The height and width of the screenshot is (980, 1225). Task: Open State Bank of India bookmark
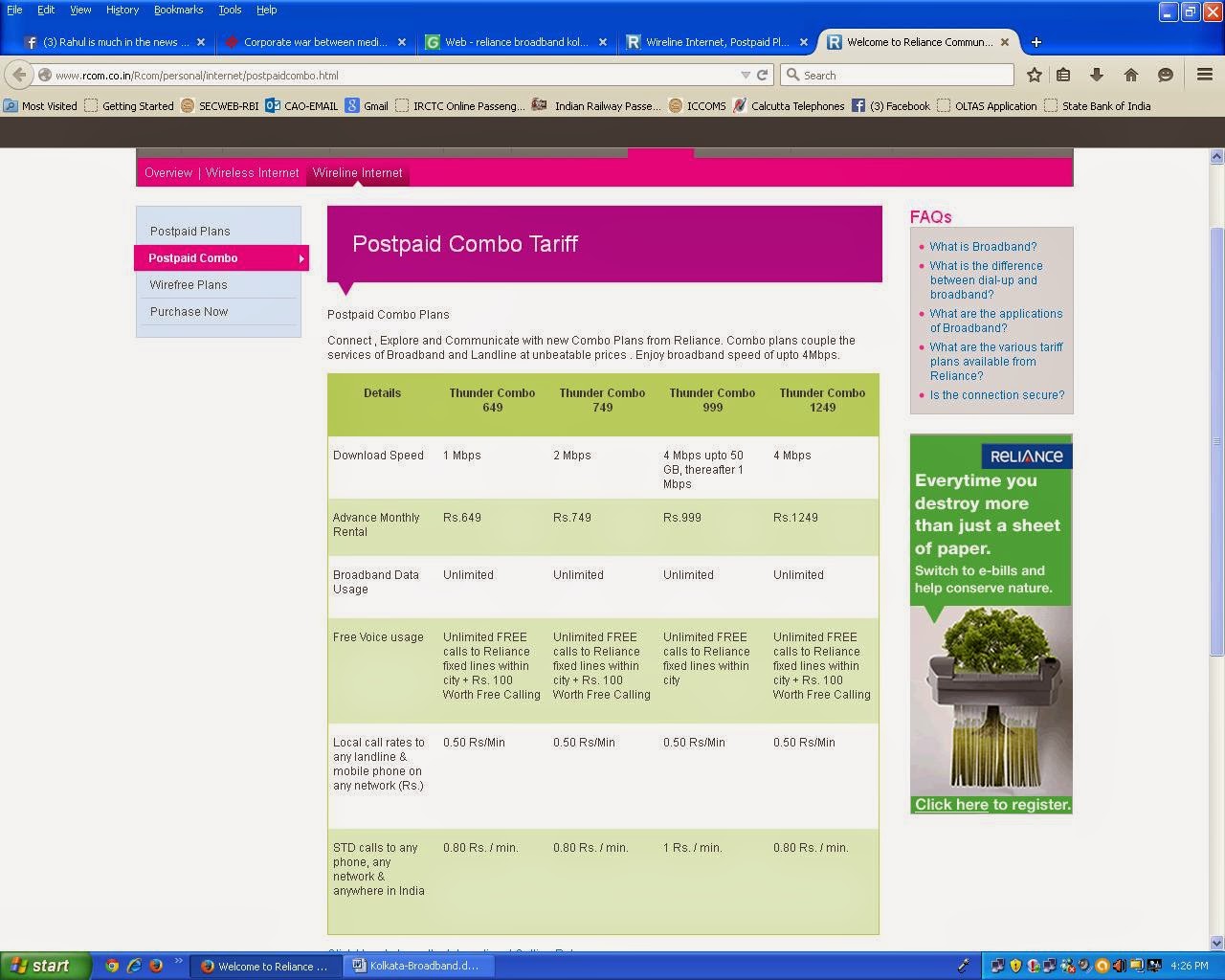click(1098, 106)
